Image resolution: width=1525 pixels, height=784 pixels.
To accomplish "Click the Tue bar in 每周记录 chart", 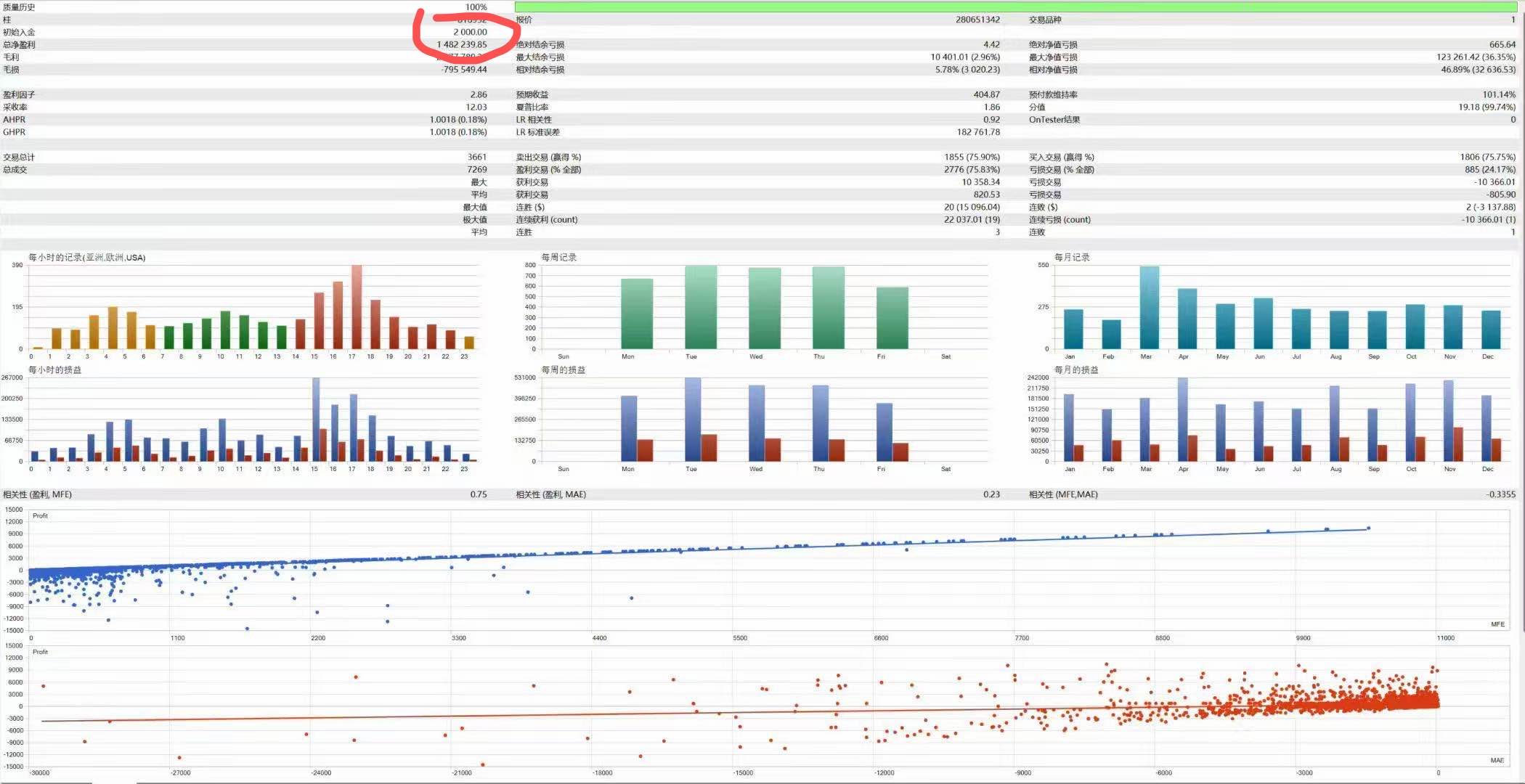I will [701, 309].
